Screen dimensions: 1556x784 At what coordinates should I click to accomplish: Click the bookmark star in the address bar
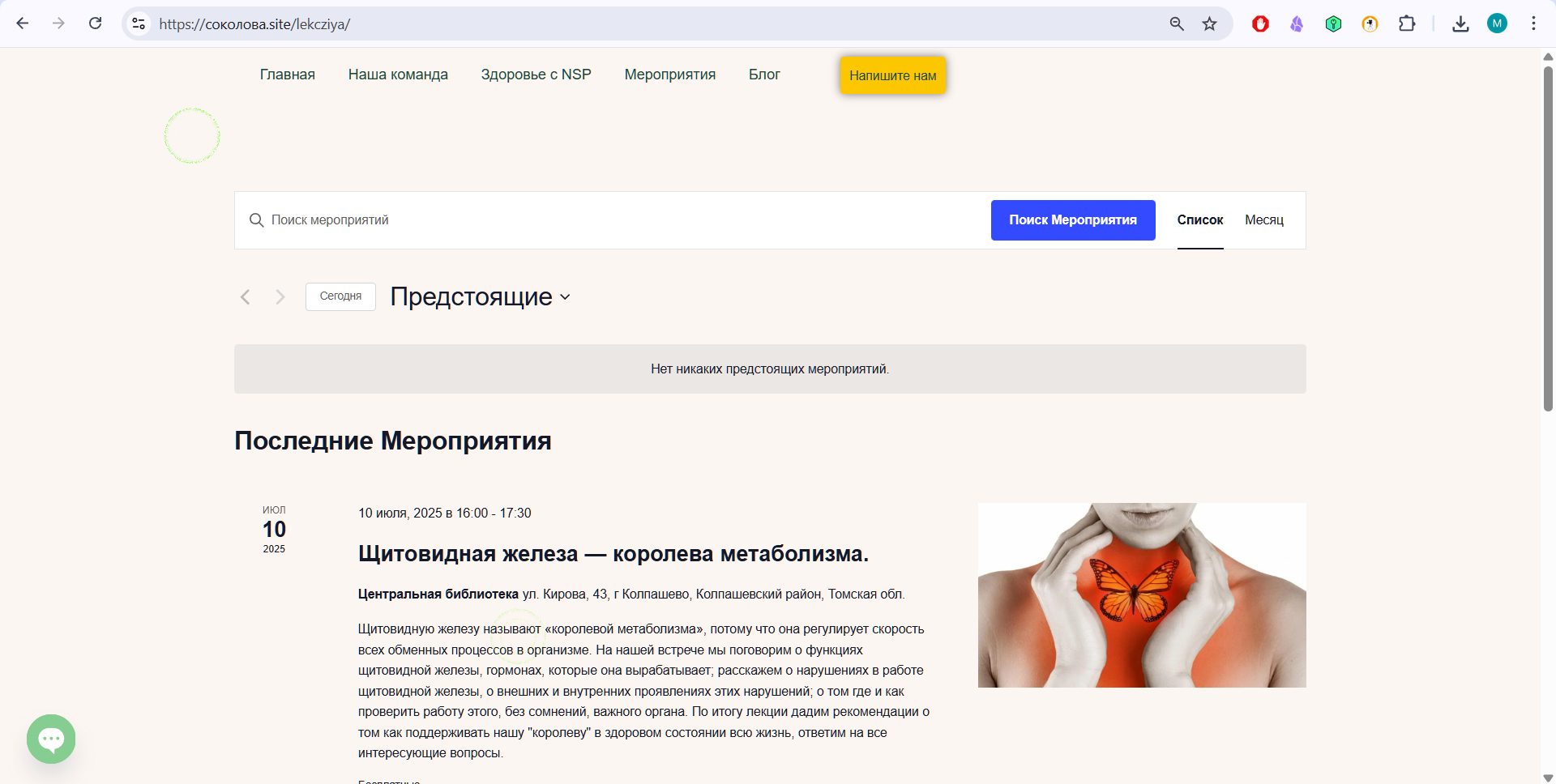pyautogui.click(x=1209, y=23)
